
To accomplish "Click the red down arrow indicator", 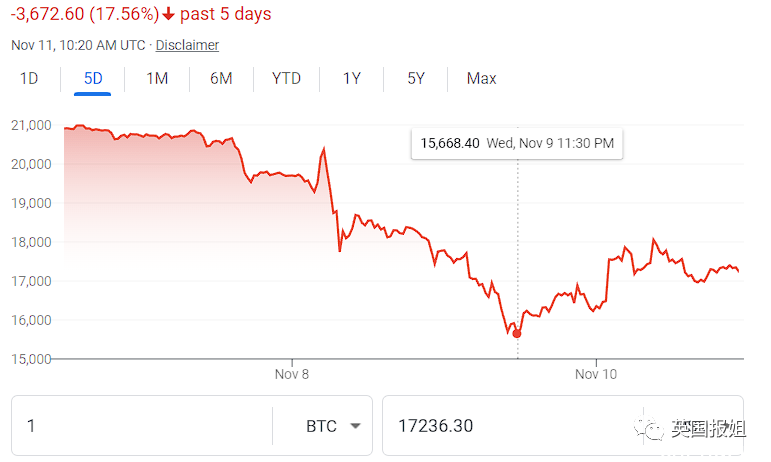I will (x=167, y=15).
